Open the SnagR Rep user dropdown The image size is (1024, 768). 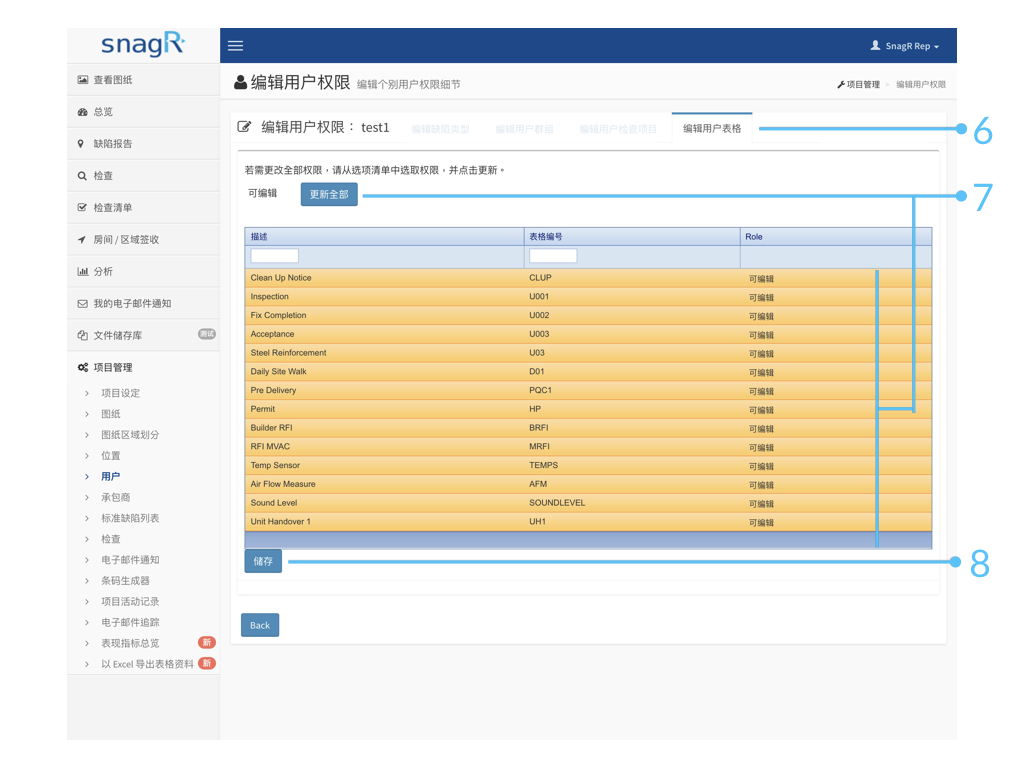(x=904, y=46)
